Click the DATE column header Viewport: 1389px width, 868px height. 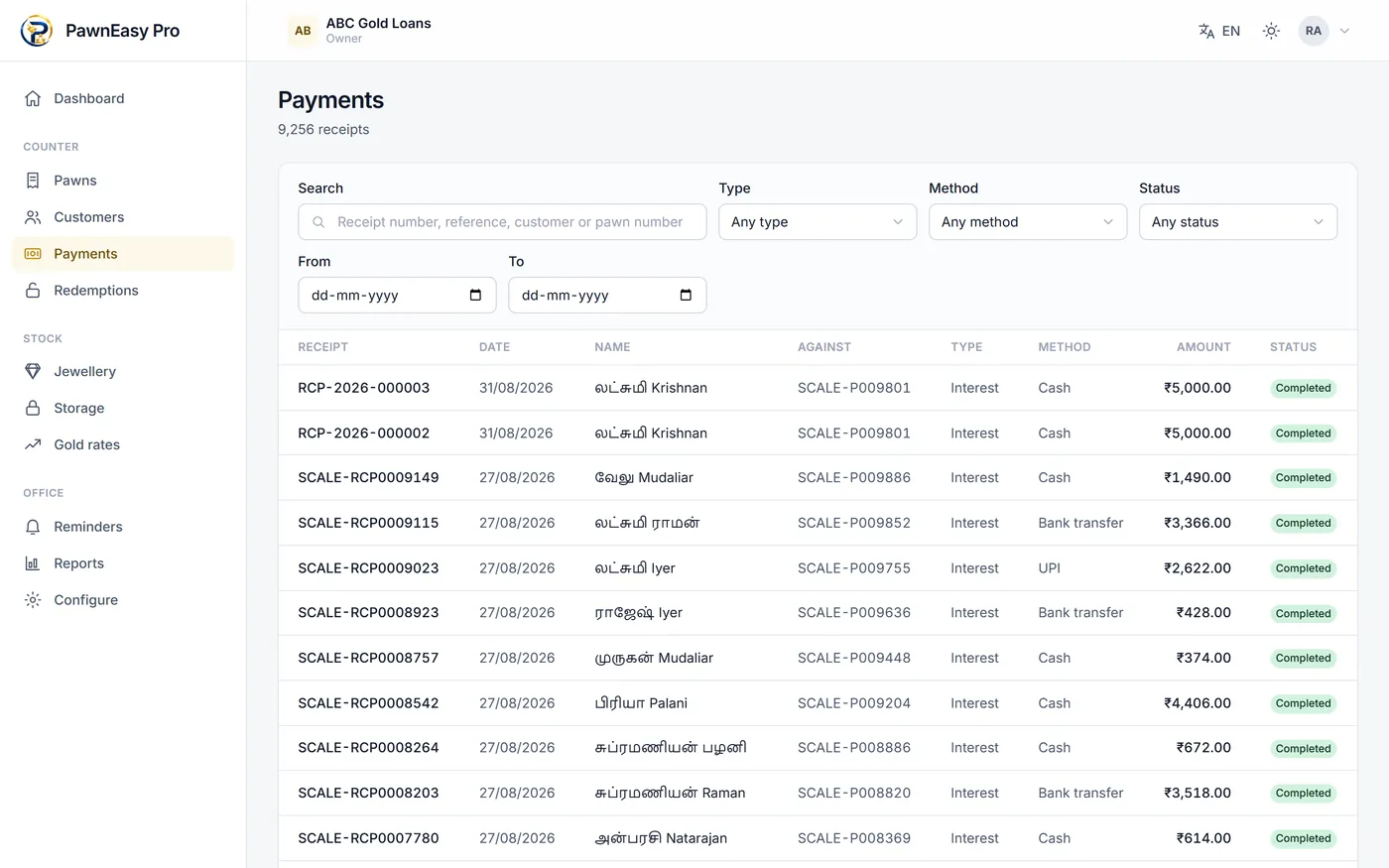pos(494,347)
